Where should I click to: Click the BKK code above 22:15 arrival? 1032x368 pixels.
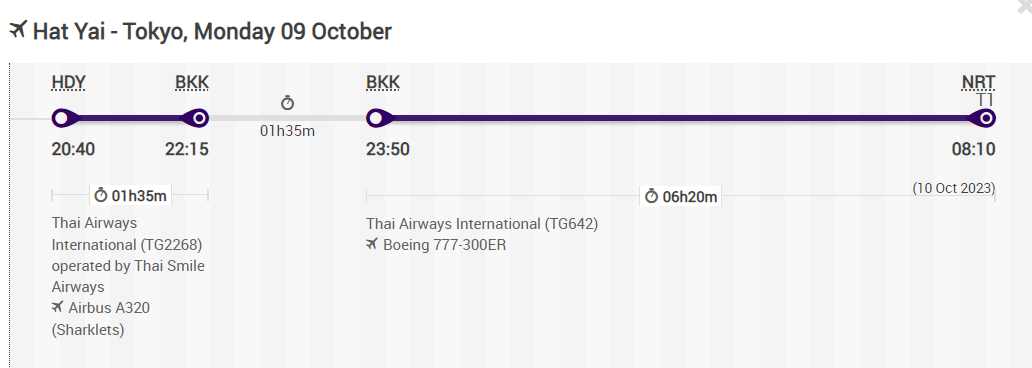192,83
